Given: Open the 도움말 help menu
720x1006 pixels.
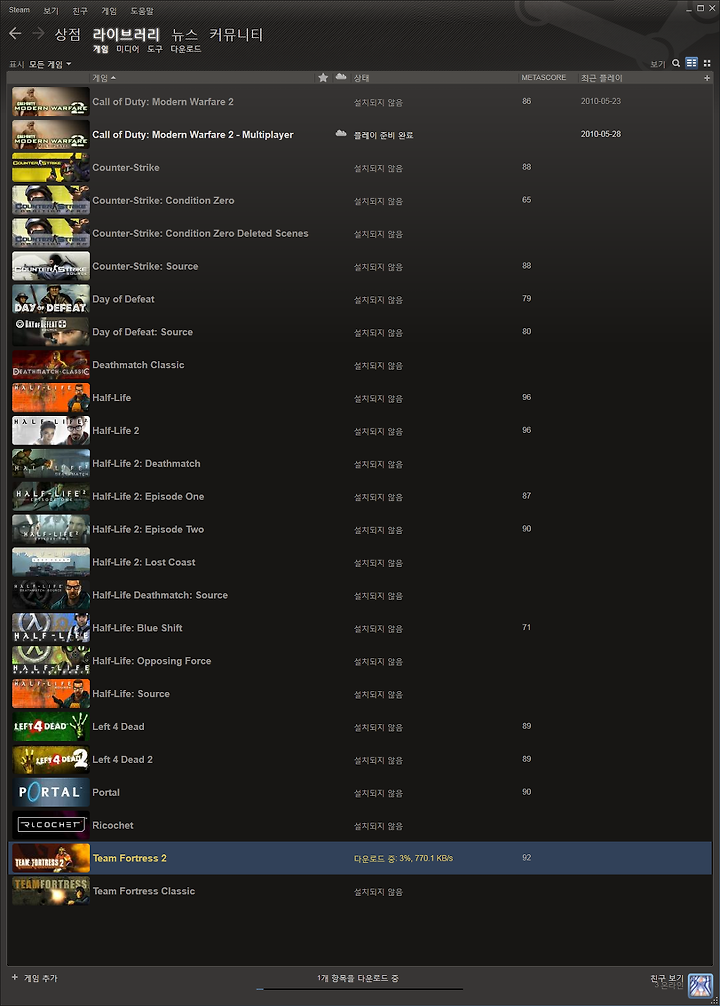Looking at the screenshot, I should [x=142, y=11].
